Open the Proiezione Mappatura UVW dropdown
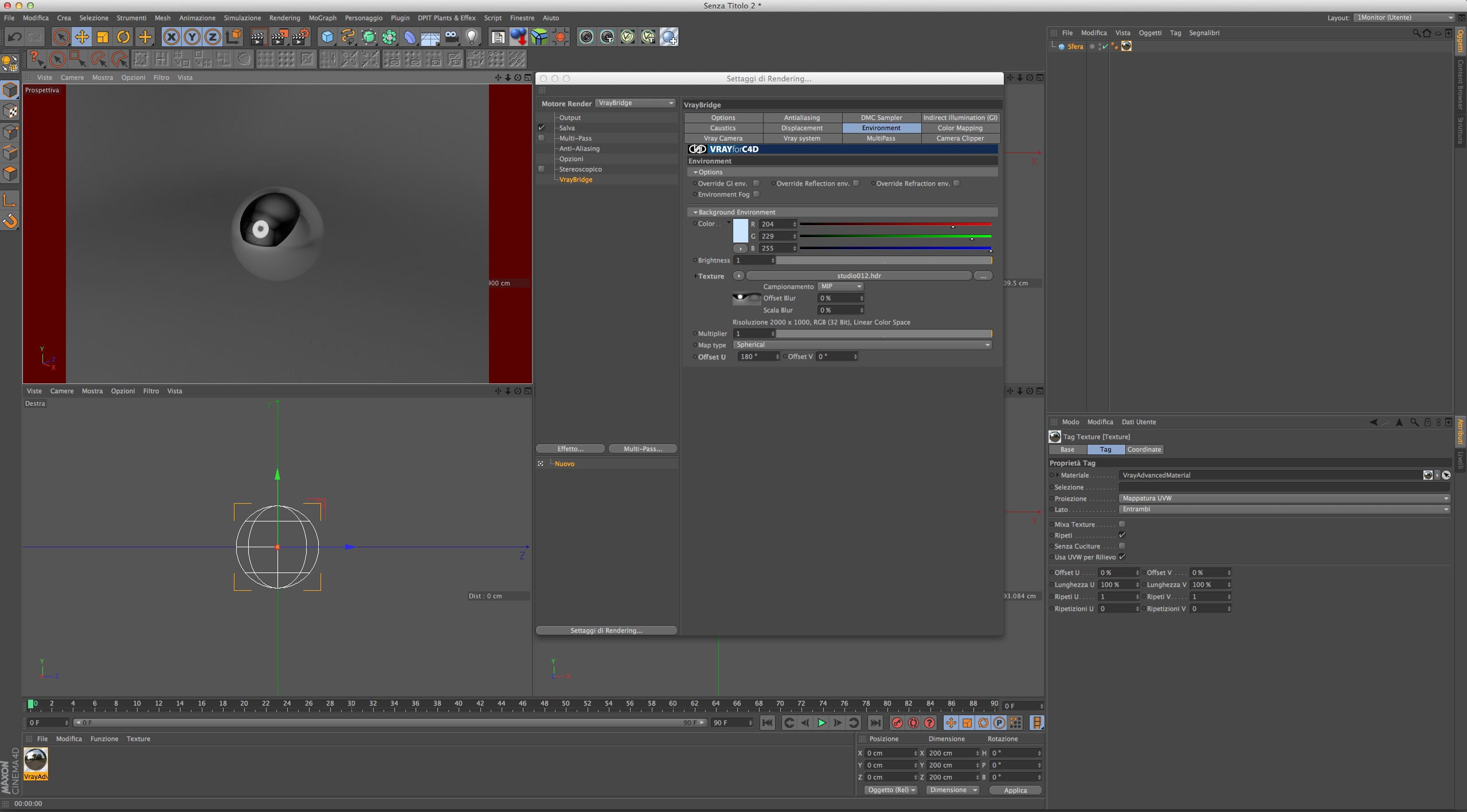1467x812 pixels. (1284, 499)
